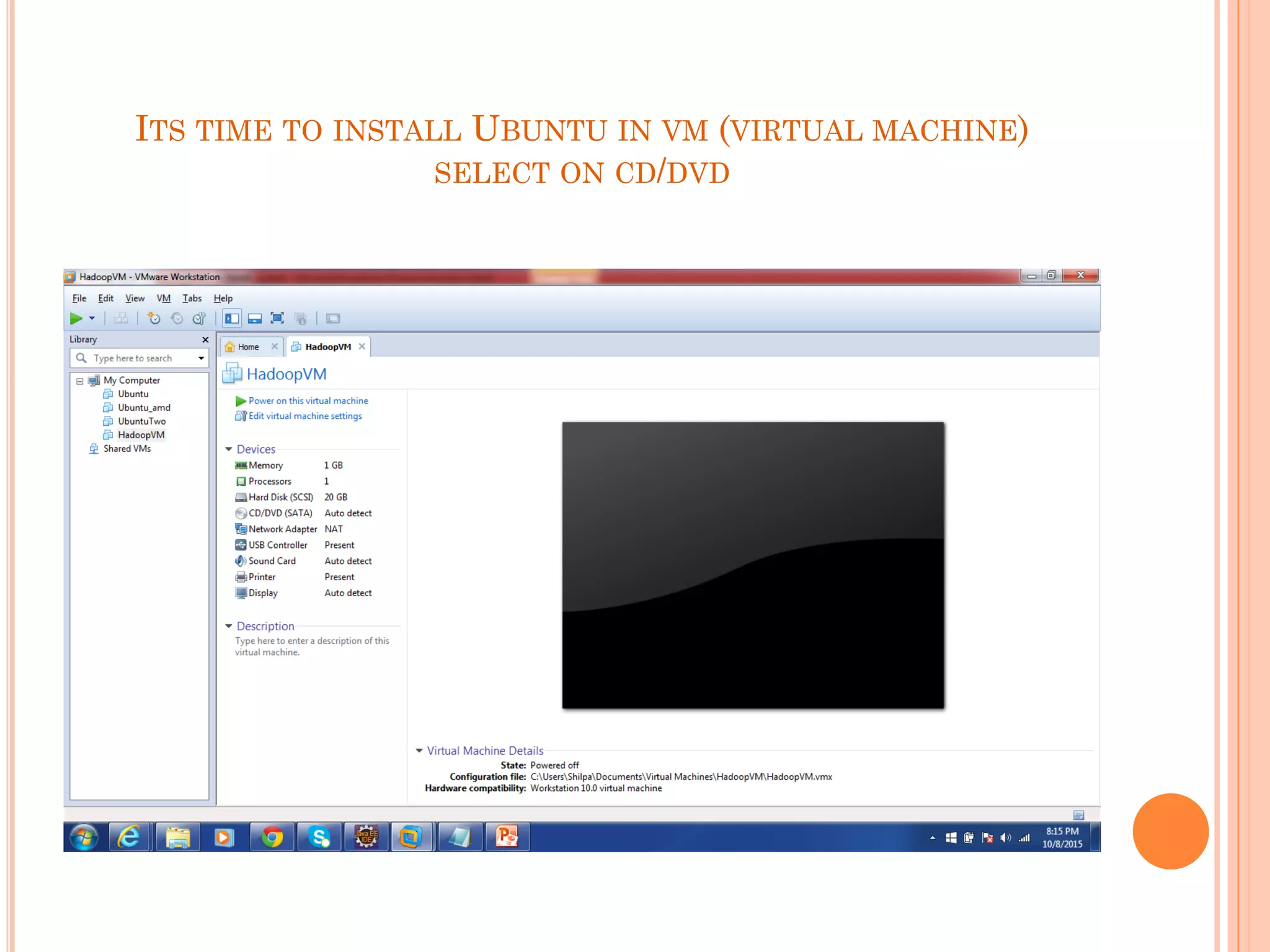Click the Unity mode toolbar icon
Viewport: 1270px width, 952px height.
(301, 319)
